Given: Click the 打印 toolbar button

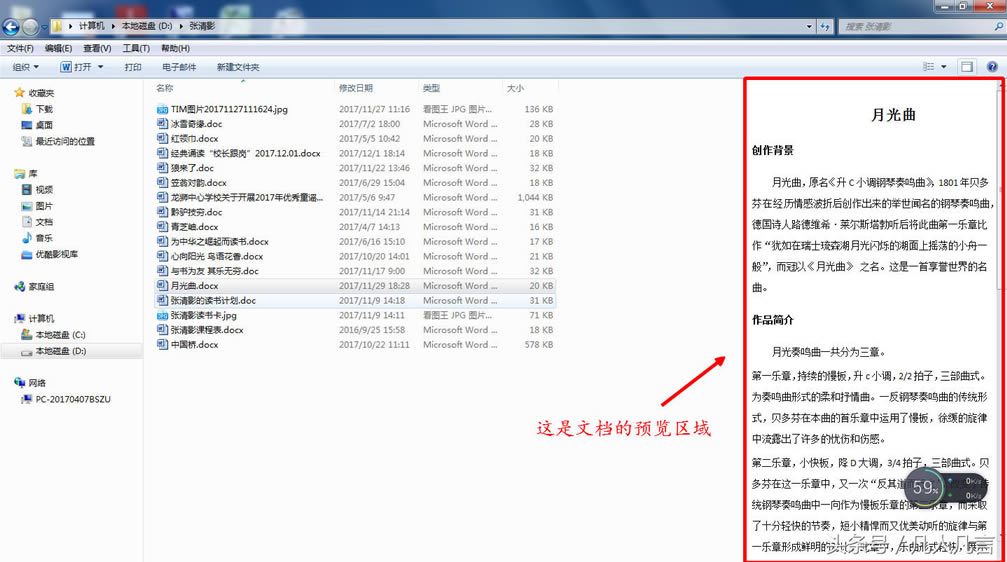Looking at the screenshot, I should click(133, 67).
